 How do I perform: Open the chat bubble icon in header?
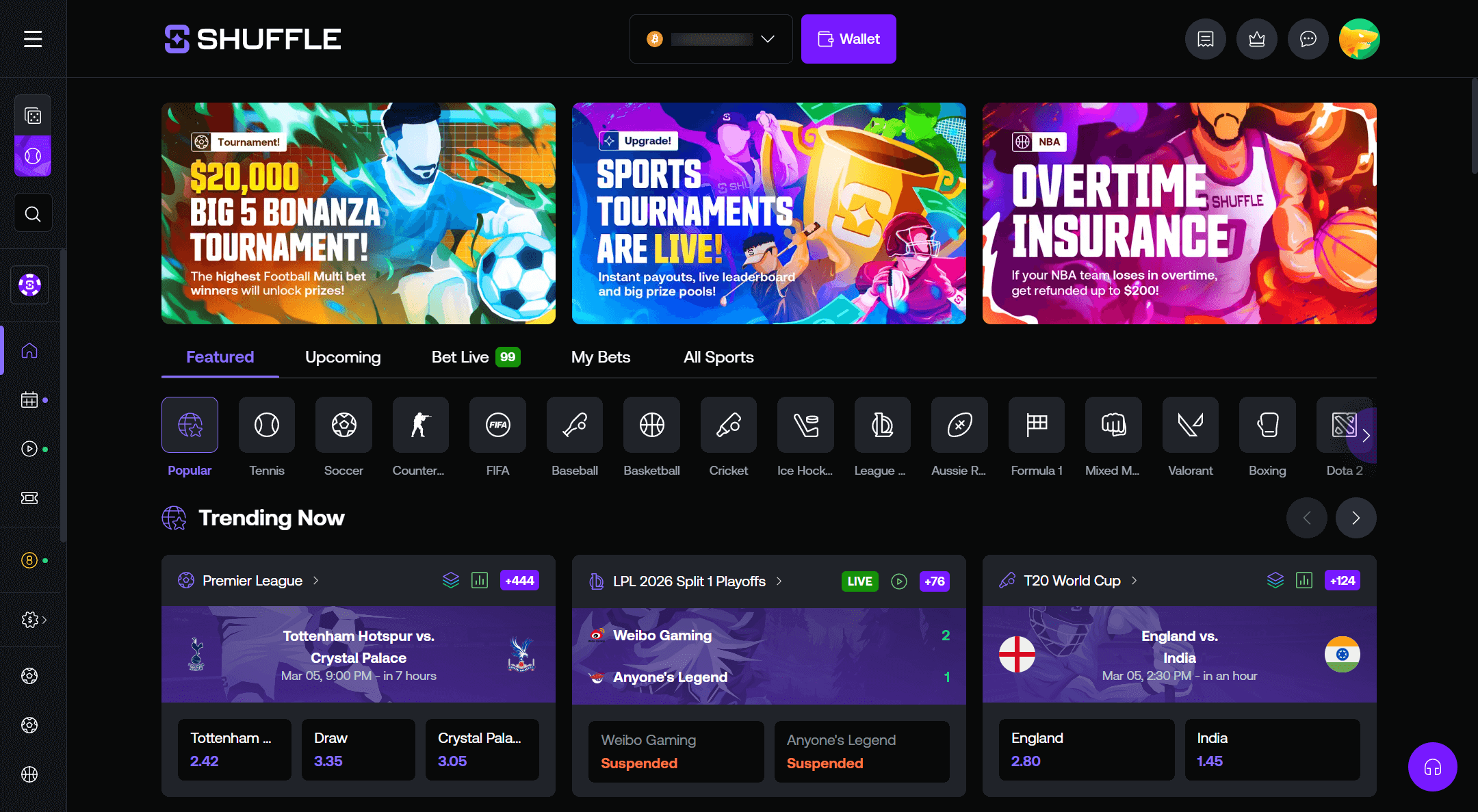coord(1308,39)
